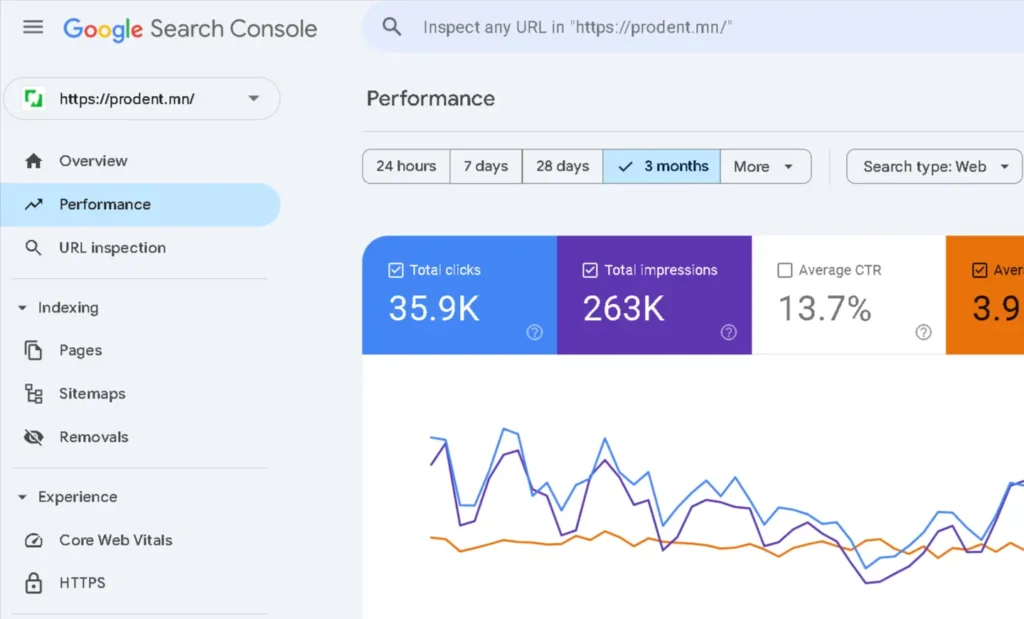
Task: Select Performance in sidebar
Action: click(x=140, y=204)
